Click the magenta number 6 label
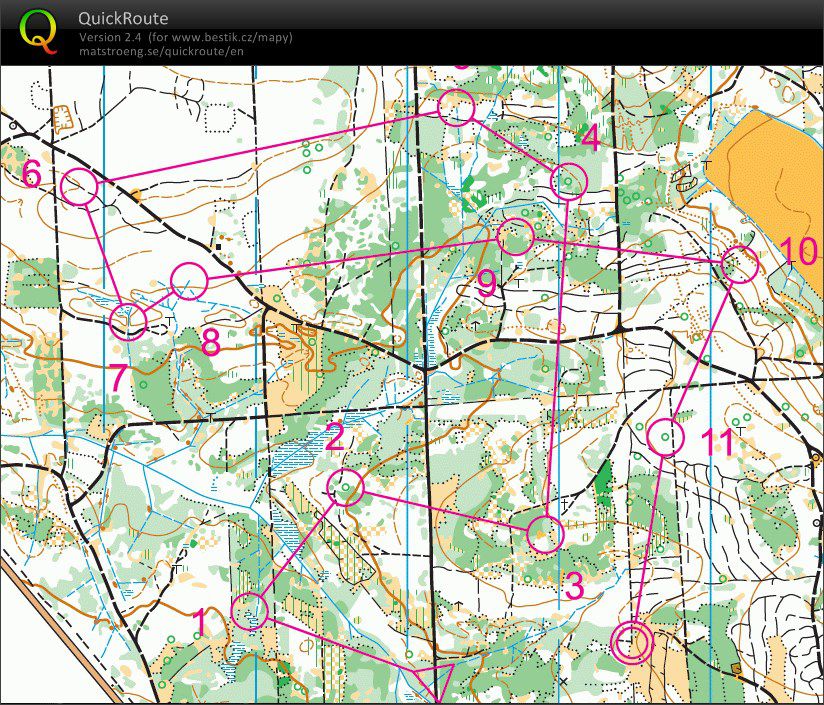Viewport: 824px width, 705px height. 32,173
